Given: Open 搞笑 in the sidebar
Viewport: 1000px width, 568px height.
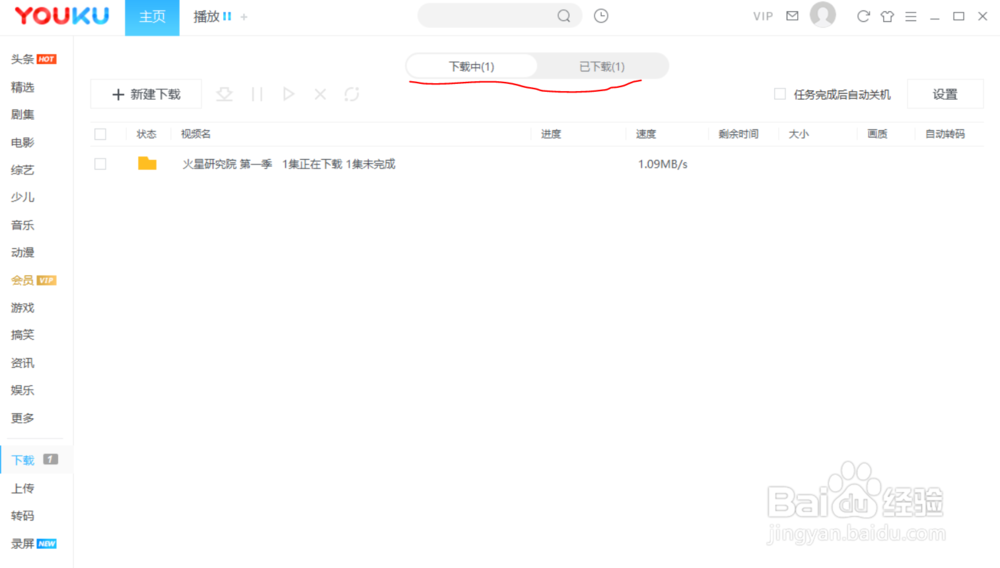Looking at the screenshot, I should point(22,335).
